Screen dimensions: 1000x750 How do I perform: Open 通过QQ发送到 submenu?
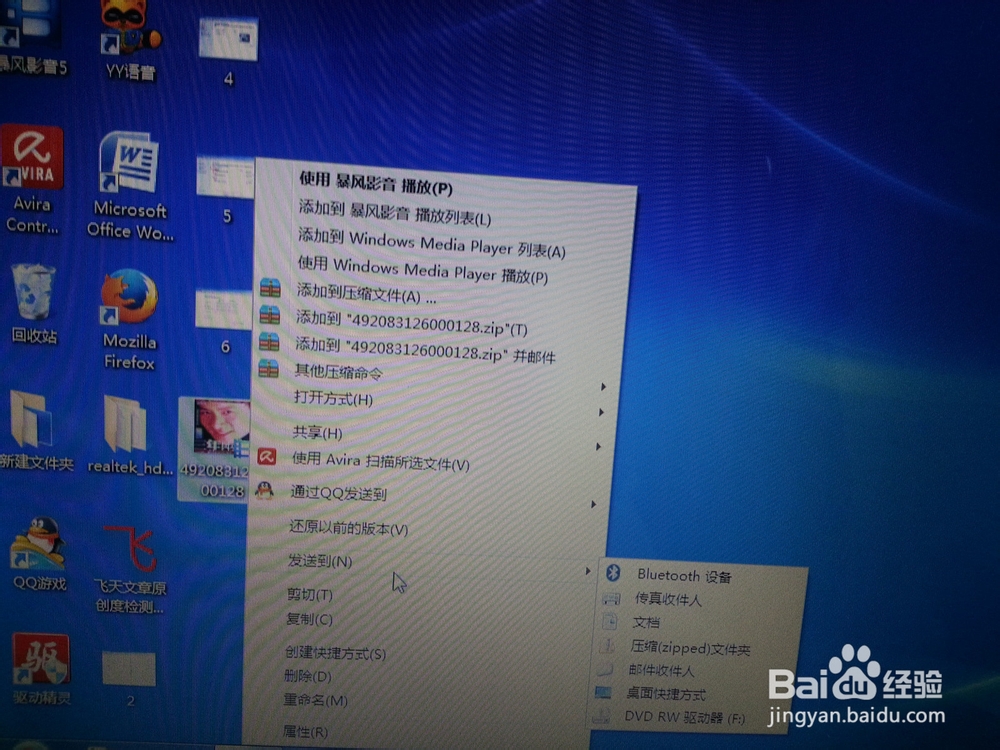[338, 493]
